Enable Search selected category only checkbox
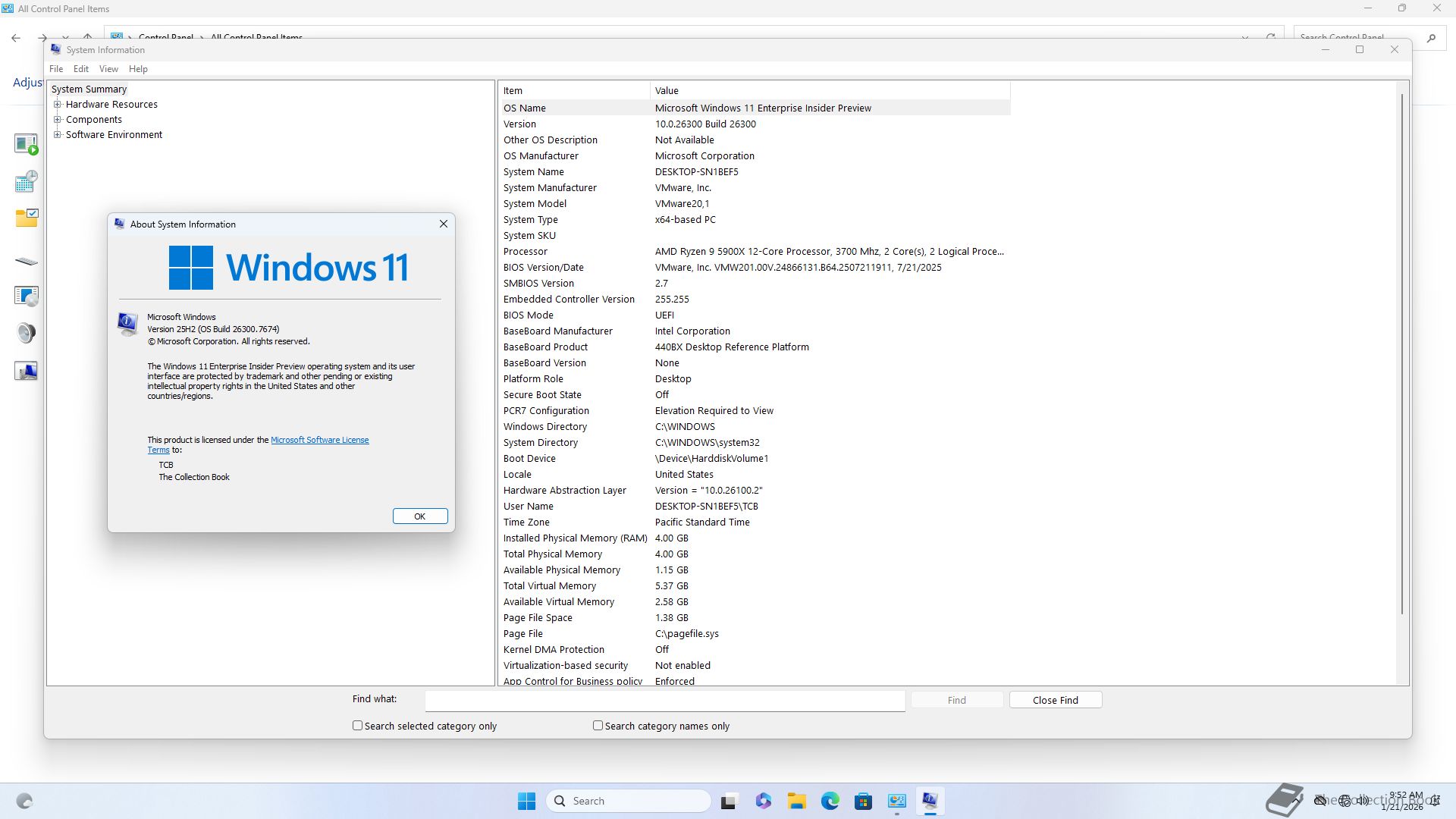1456x819 pixels. tap(357, 726)
